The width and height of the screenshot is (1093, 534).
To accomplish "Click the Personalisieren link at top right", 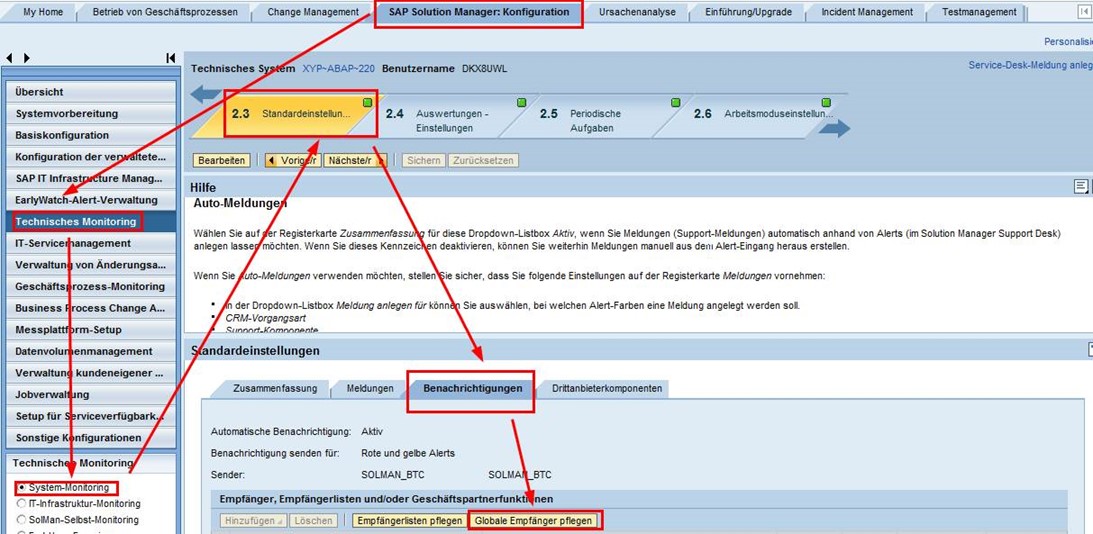I will [x=1068, y=42].
